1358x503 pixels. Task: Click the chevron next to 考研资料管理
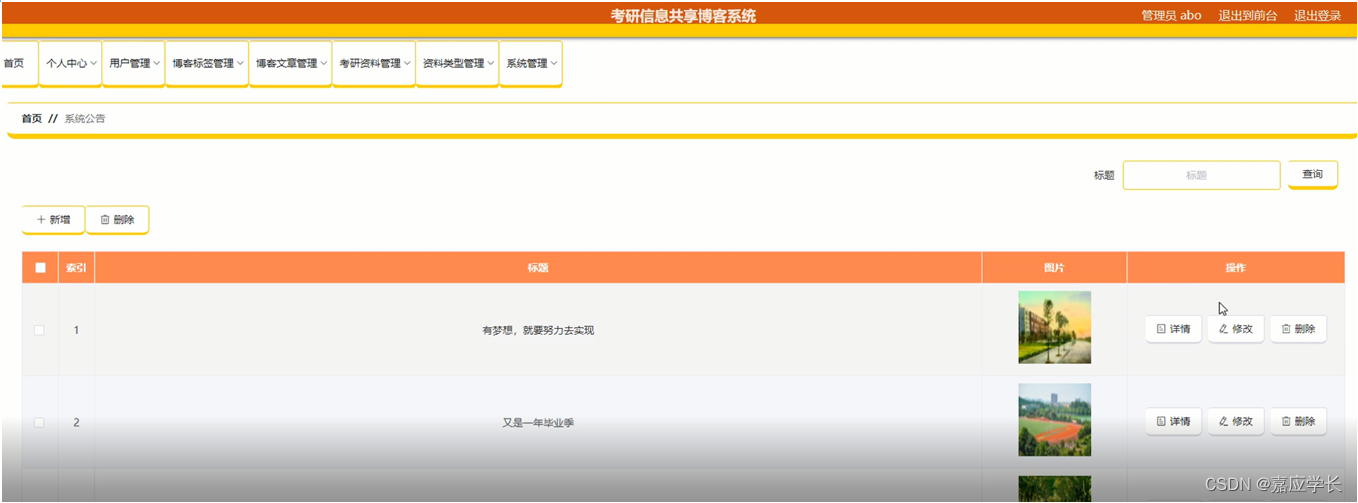(x=407, y=64)
